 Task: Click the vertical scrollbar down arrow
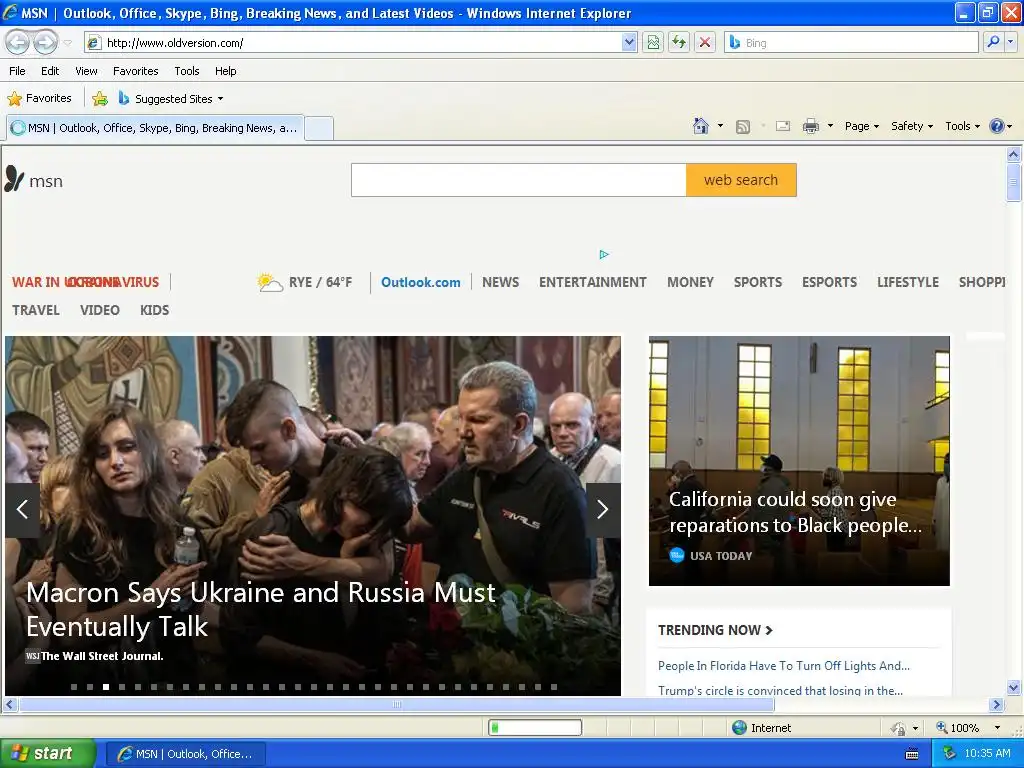pos(1014,687)
